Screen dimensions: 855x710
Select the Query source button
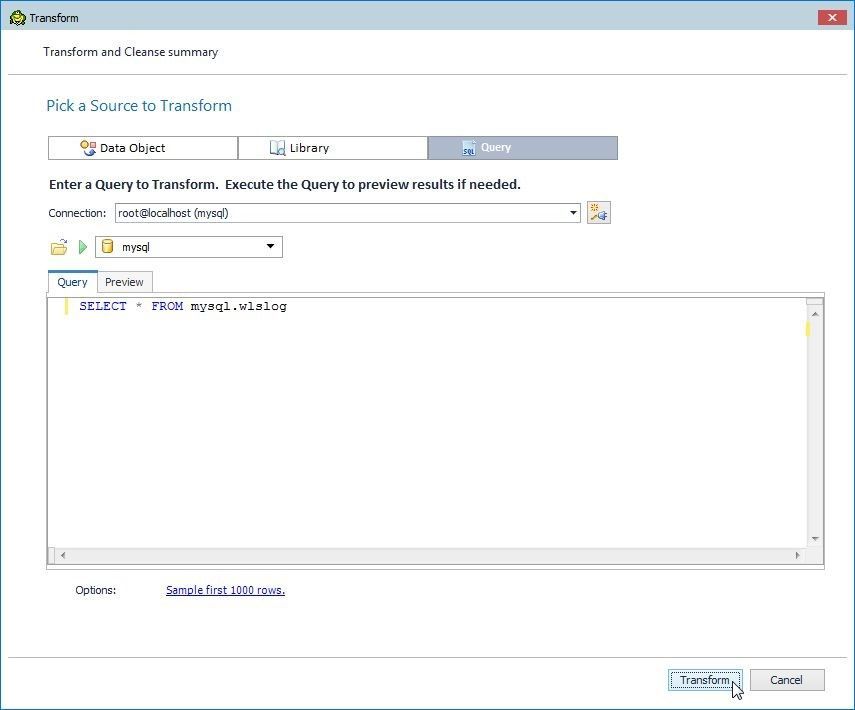522,148
